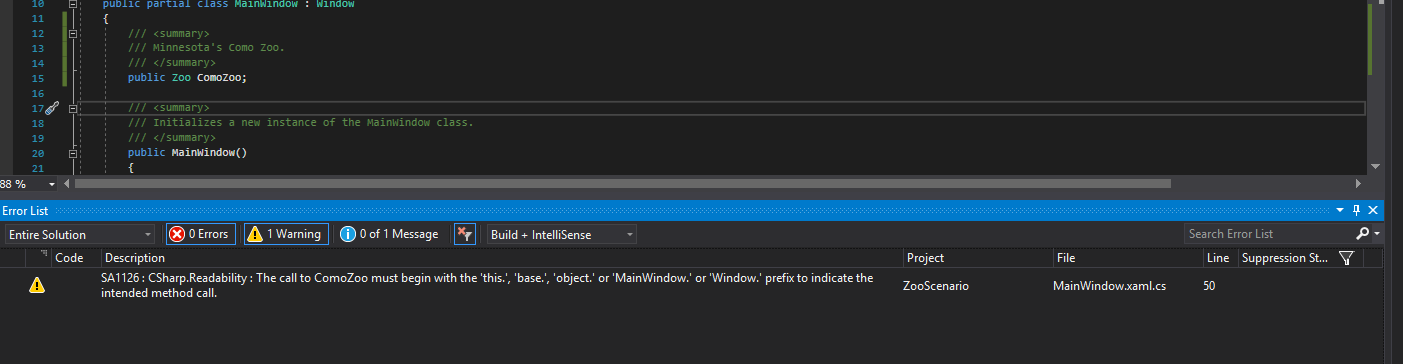Screen dimensions: 1403x364
Task: Collapse the Como Zoo summary comment at line 12
Action: pos(72,33)
